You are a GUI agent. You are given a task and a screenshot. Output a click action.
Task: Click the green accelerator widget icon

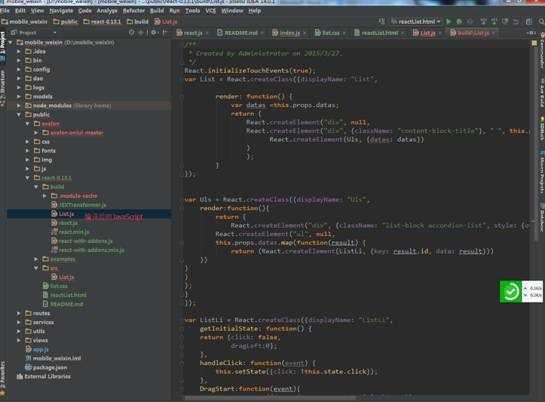tap(511, 292)
